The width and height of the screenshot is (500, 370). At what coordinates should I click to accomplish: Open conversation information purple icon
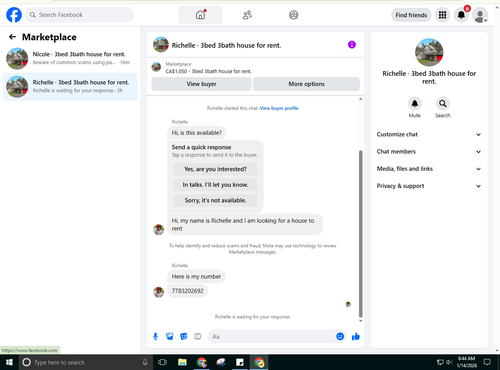[352, 45]
